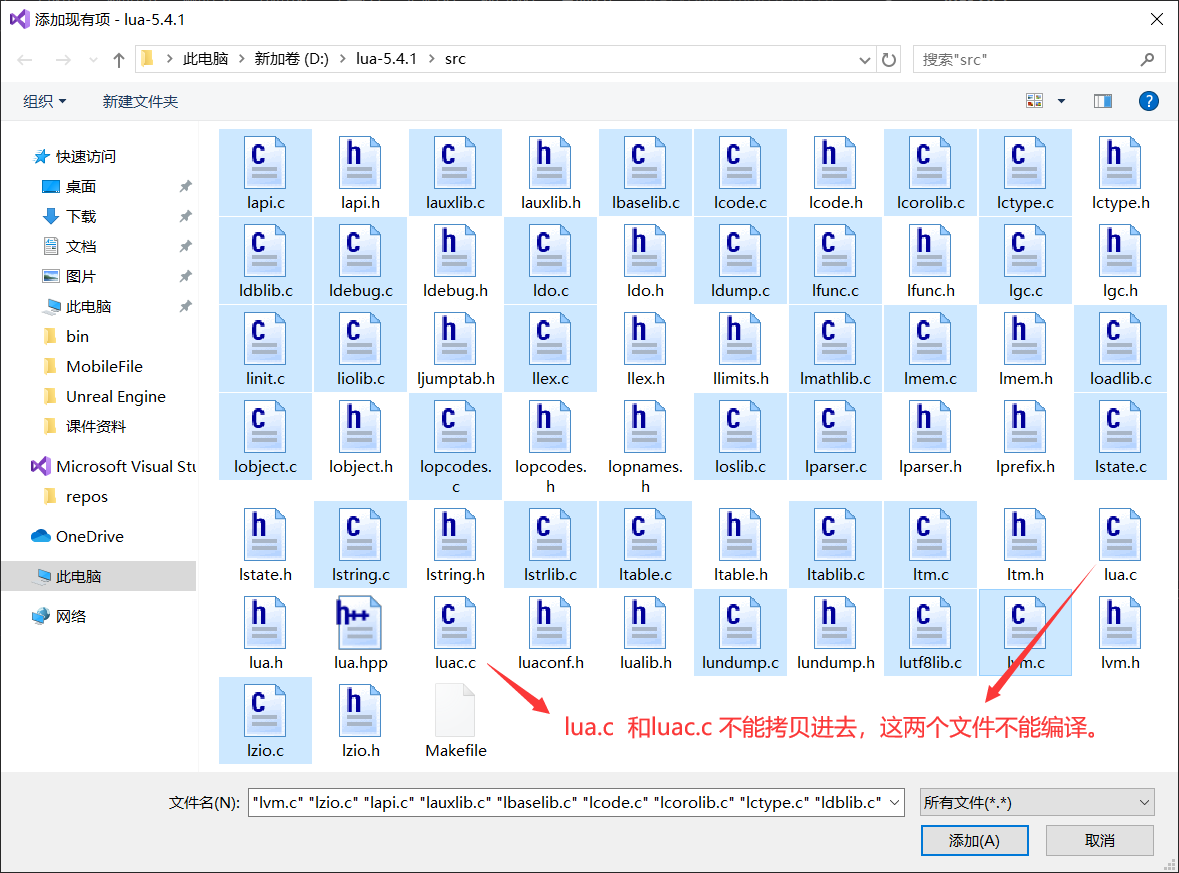Select the Makefile file icon
Screen dimensions: 1179x873
tap(455, 710)
